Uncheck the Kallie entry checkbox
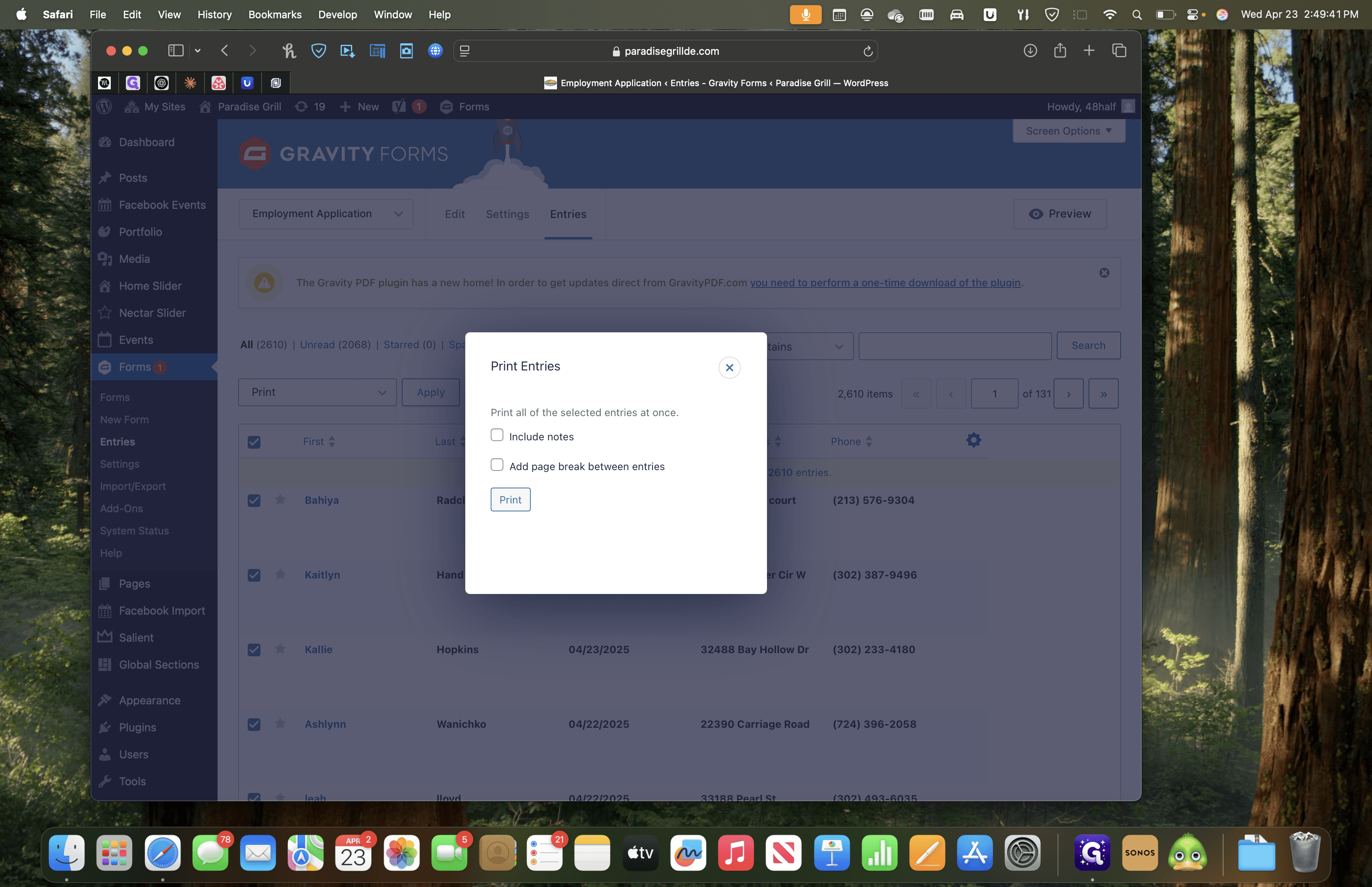 [254, 649]
